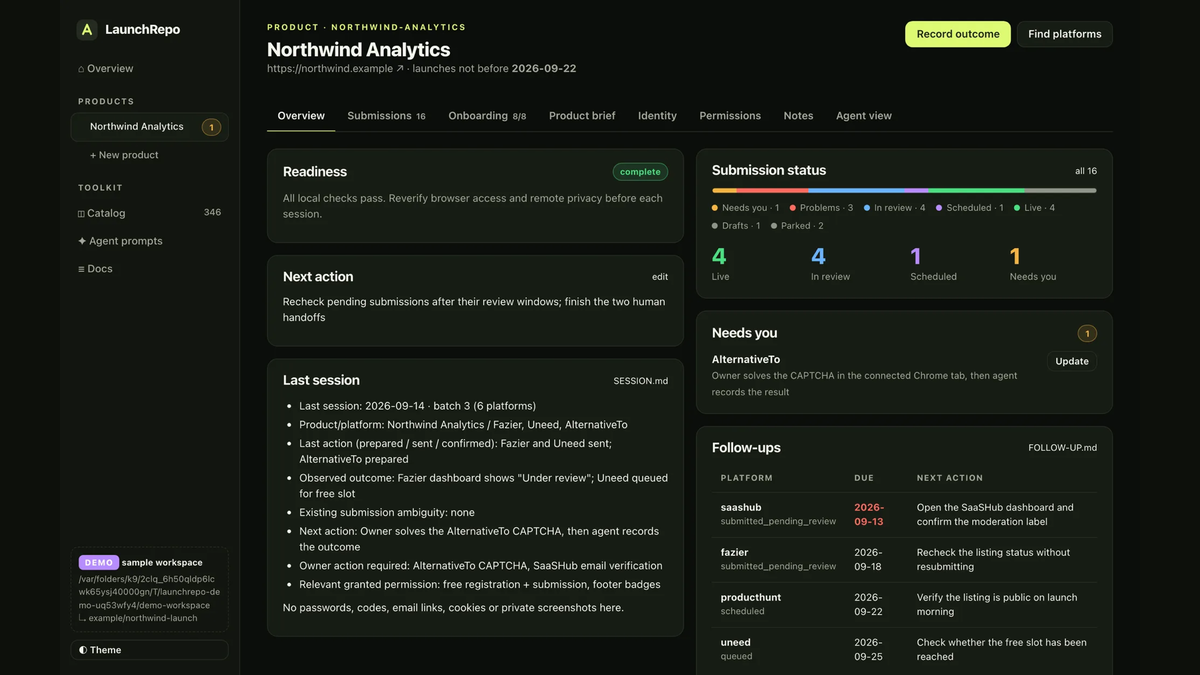Click the submission status progress bar

tap(904, 190)
